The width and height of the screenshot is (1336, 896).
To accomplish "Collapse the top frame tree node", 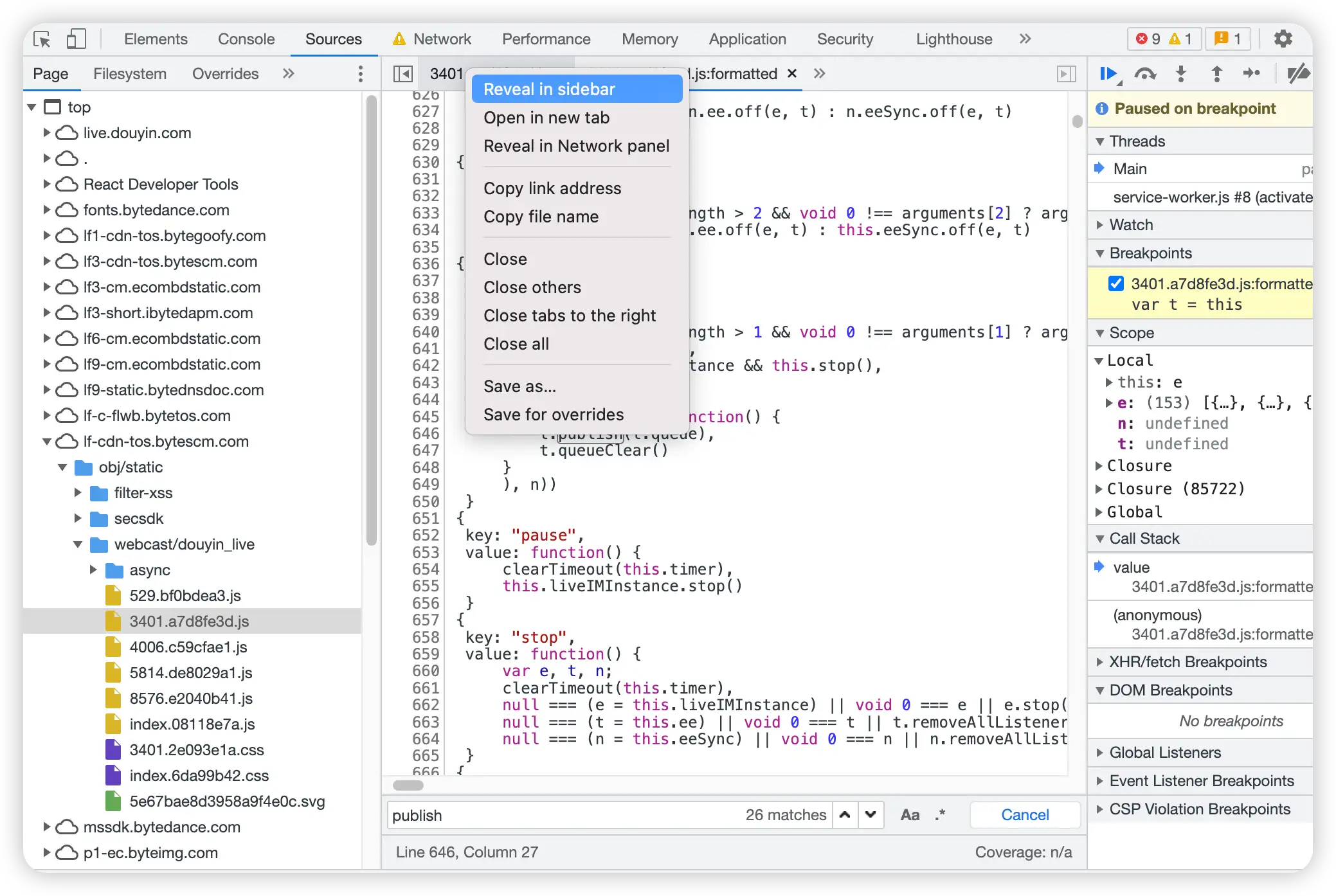I will [32, 107].
